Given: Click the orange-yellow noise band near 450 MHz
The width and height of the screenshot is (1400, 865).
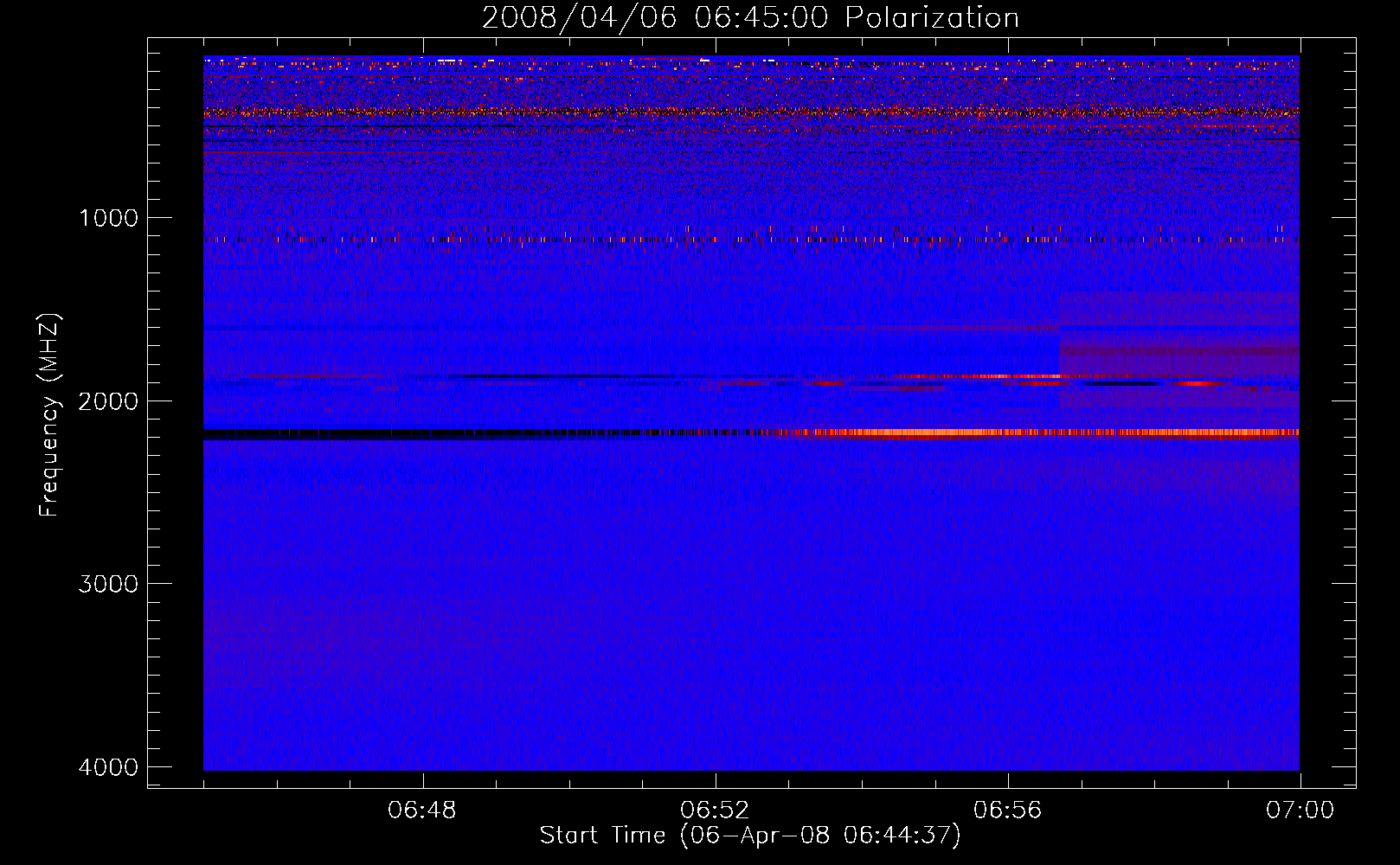Looking at the screenshot, I should click(x=751, y=112).
